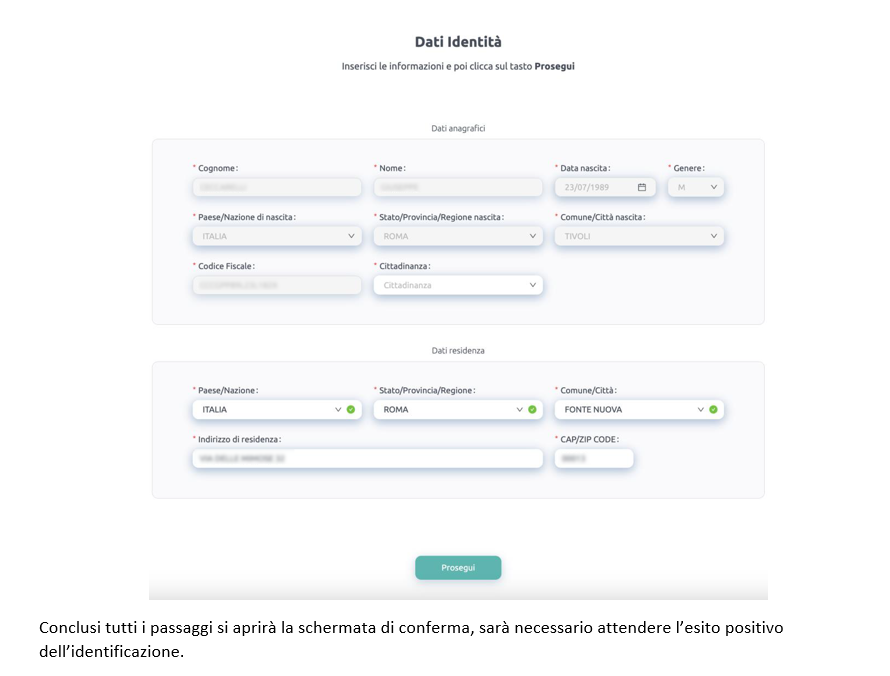890x676 pixels.
Task: Open Paese/Nazione di nascita dropdown
Action: pyautogui.click(x=277, y=236)
